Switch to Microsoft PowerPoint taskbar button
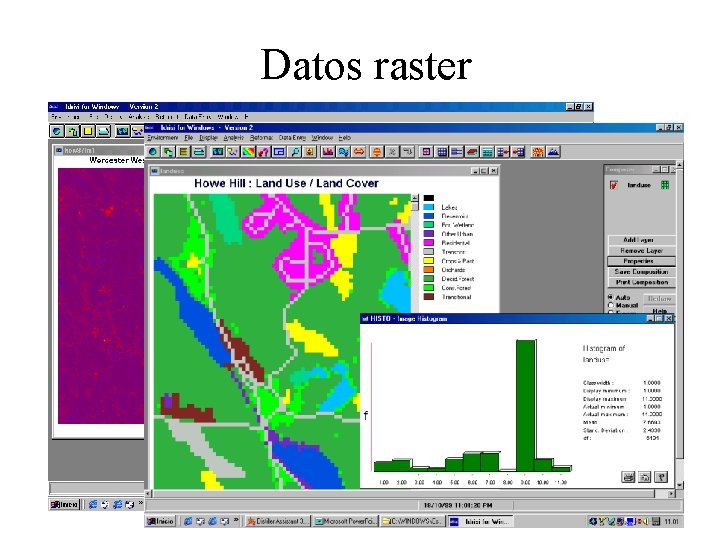This screenshot has width=720, height=540. coord(345,521)
